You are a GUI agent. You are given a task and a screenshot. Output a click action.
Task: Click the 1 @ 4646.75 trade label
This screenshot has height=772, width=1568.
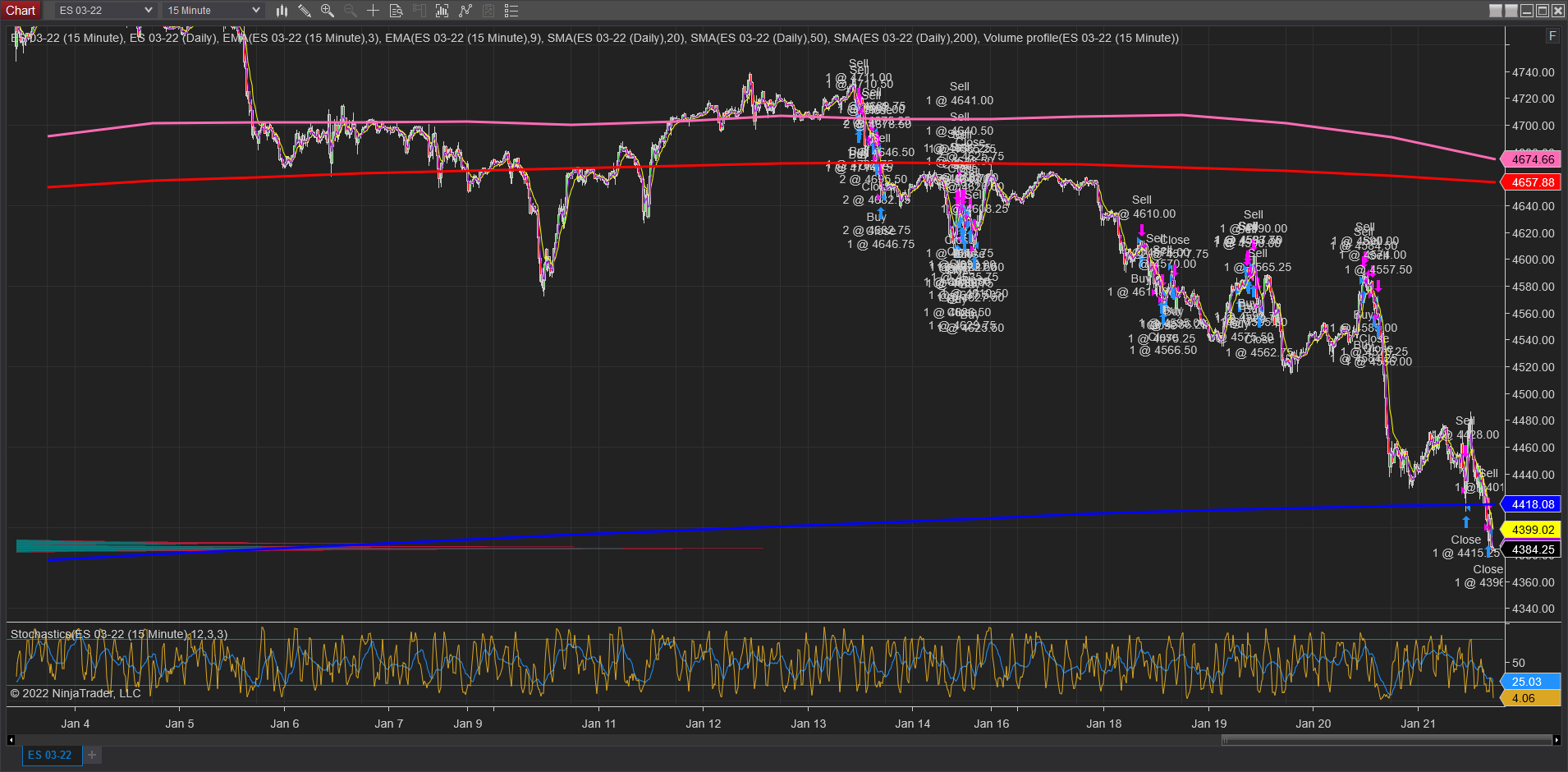point(881,244)
